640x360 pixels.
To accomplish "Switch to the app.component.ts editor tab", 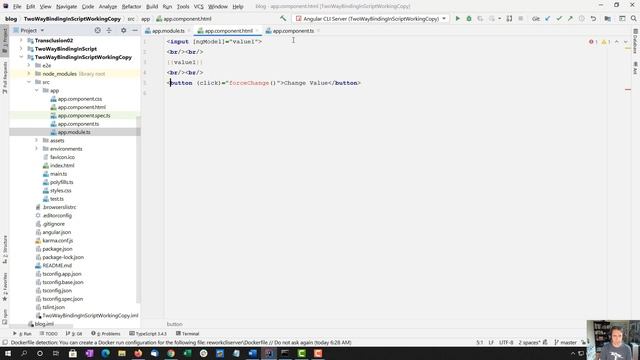I will pyautogui.click(x=293, y=31).
